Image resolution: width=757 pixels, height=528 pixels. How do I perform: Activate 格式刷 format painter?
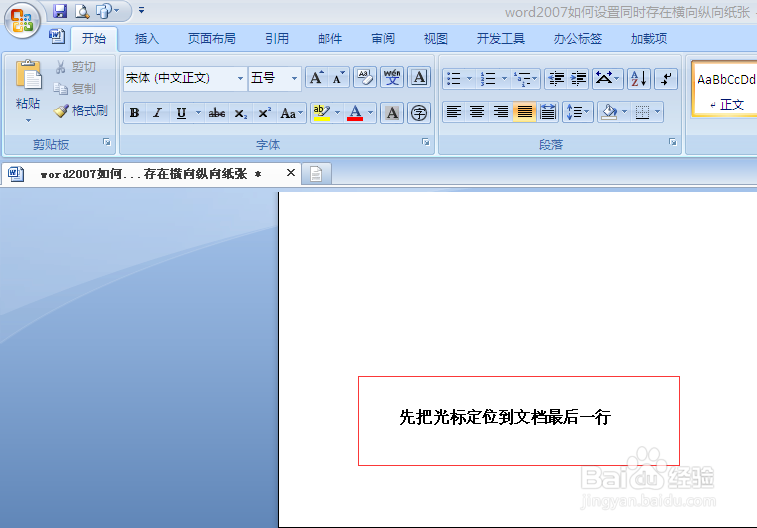click(x=81, y=111)
